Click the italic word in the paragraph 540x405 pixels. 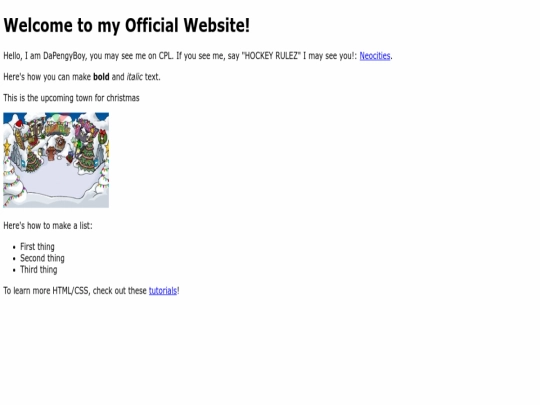click(134, 77)
